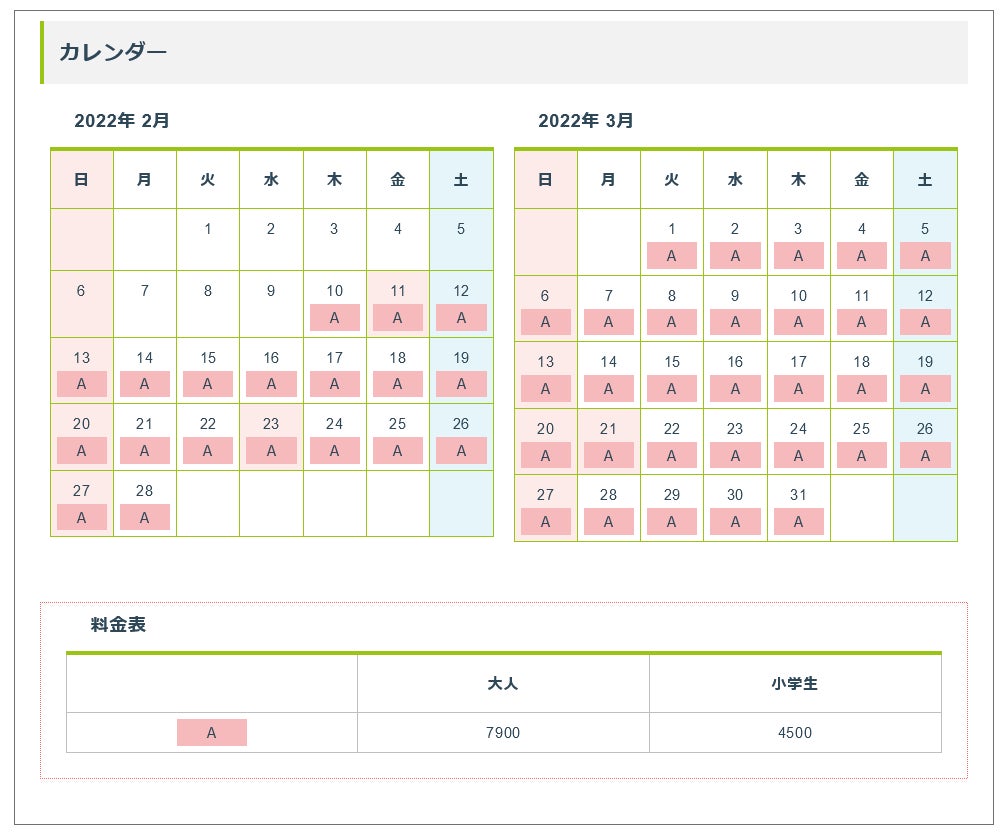Click February 5 date number
Viewport: 1003px width, 837px height.
coord(461,228)
